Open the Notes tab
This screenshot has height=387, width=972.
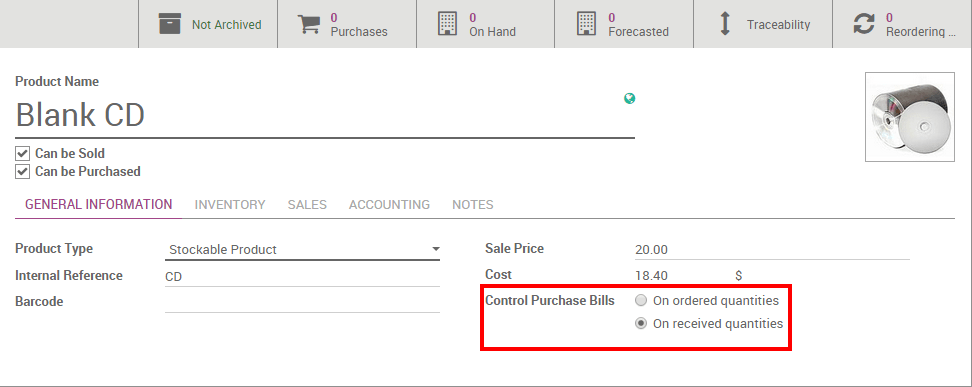pos(473,205)
